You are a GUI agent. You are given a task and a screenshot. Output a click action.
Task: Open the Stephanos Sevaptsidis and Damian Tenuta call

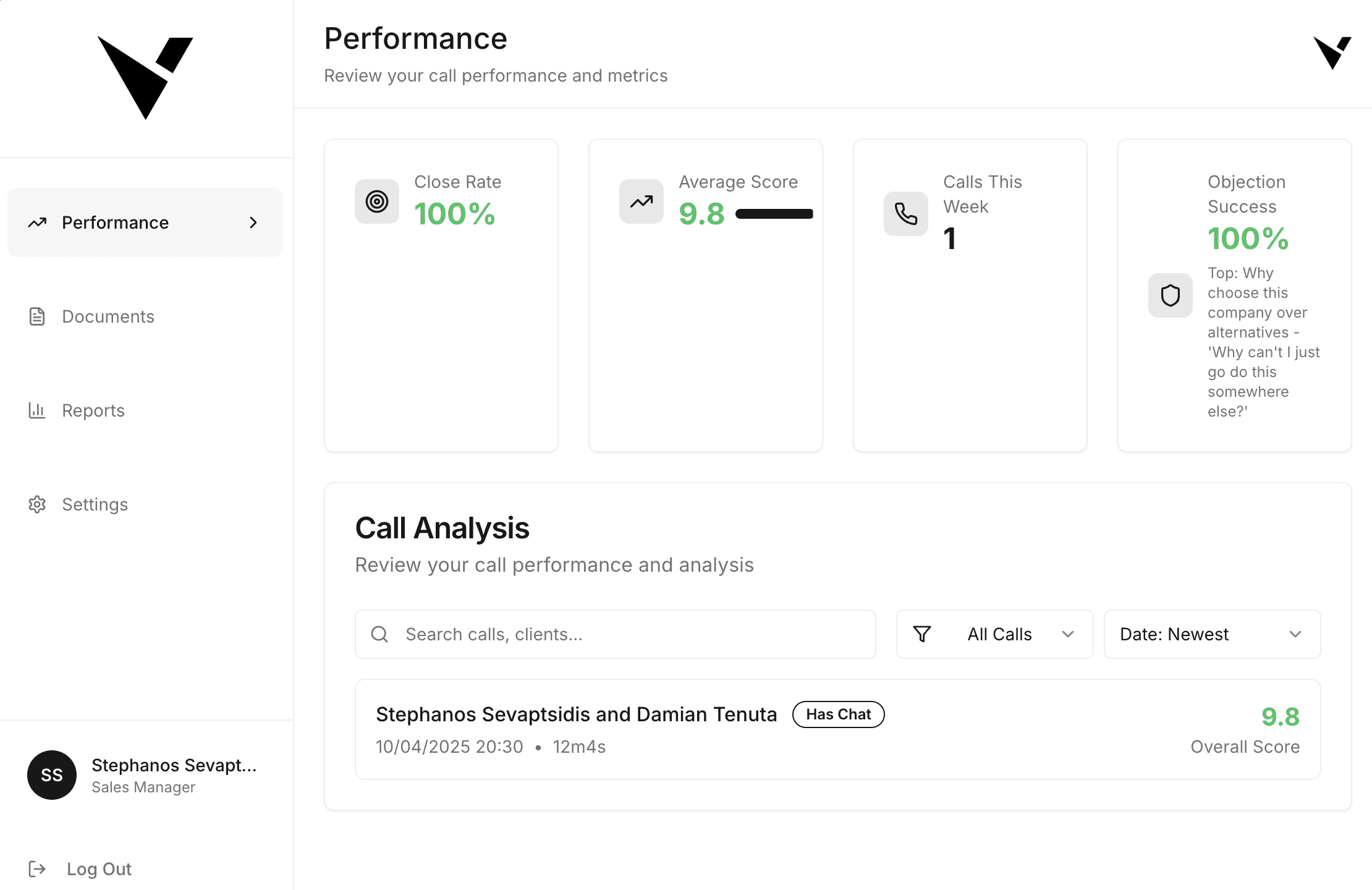pyautogui.click(x=576, y=714)
